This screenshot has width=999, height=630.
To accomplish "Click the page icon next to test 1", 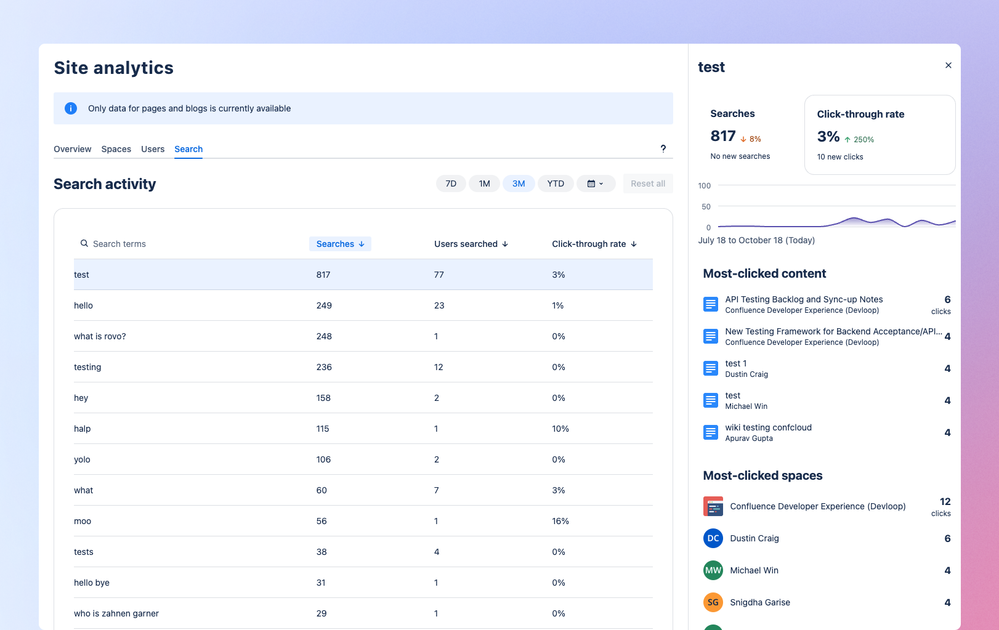I will [x=711, y=369].
